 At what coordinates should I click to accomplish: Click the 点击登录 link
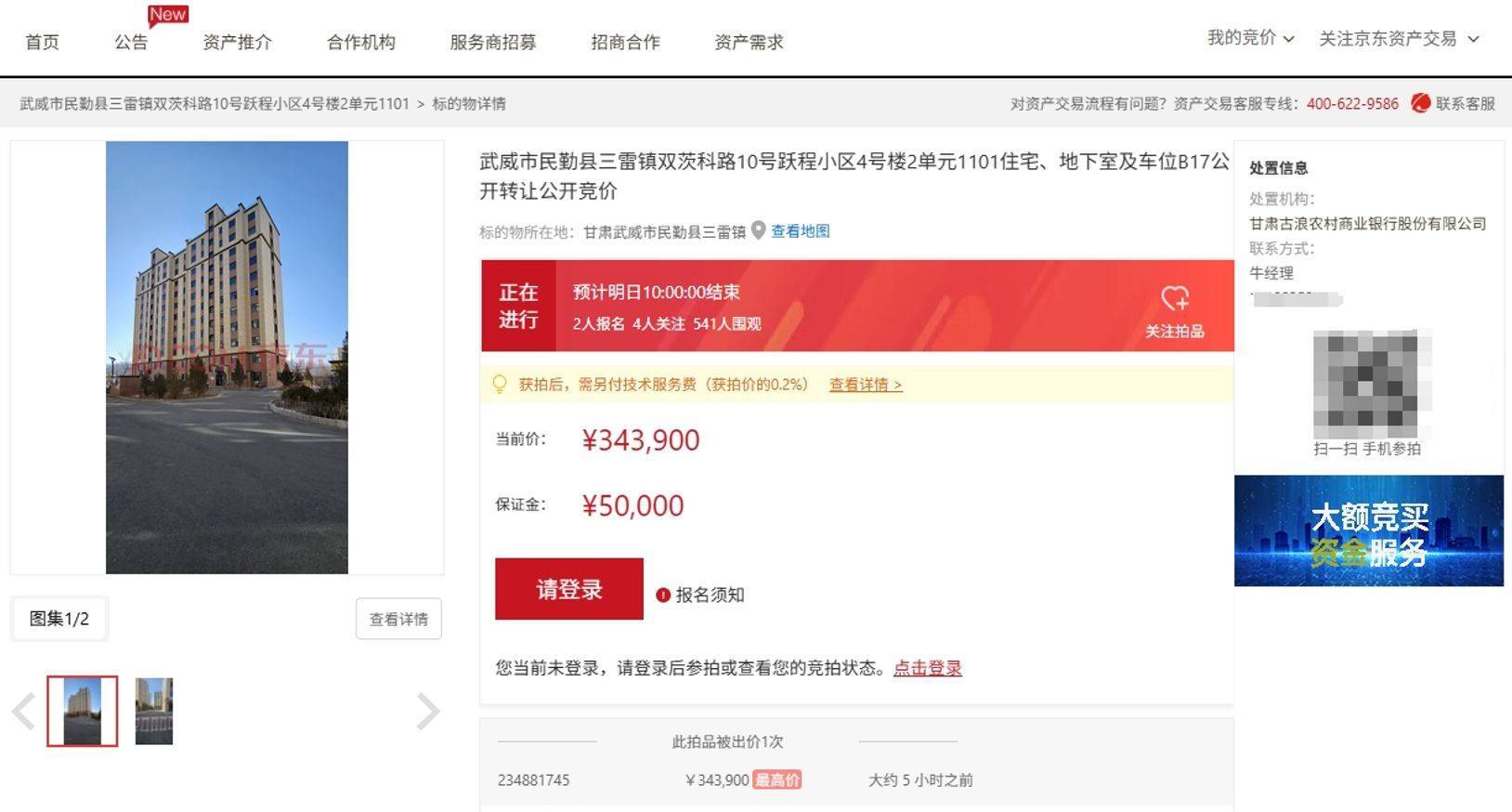pos(926,668)
